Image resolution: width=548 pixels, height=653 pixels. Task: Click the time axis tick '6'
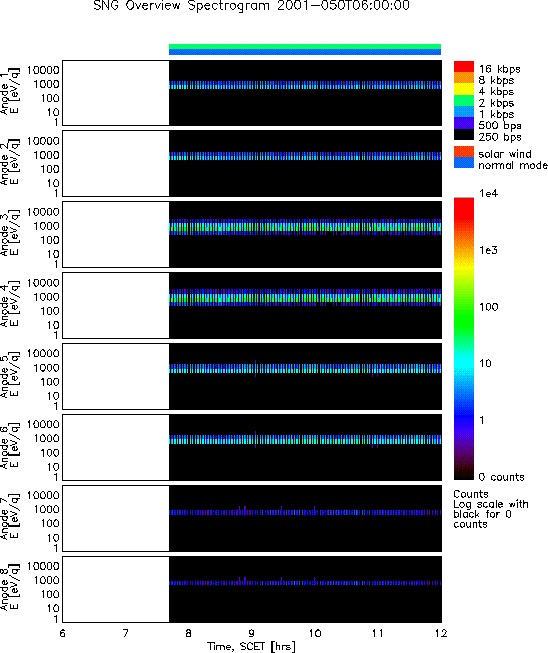pos(62,633)
